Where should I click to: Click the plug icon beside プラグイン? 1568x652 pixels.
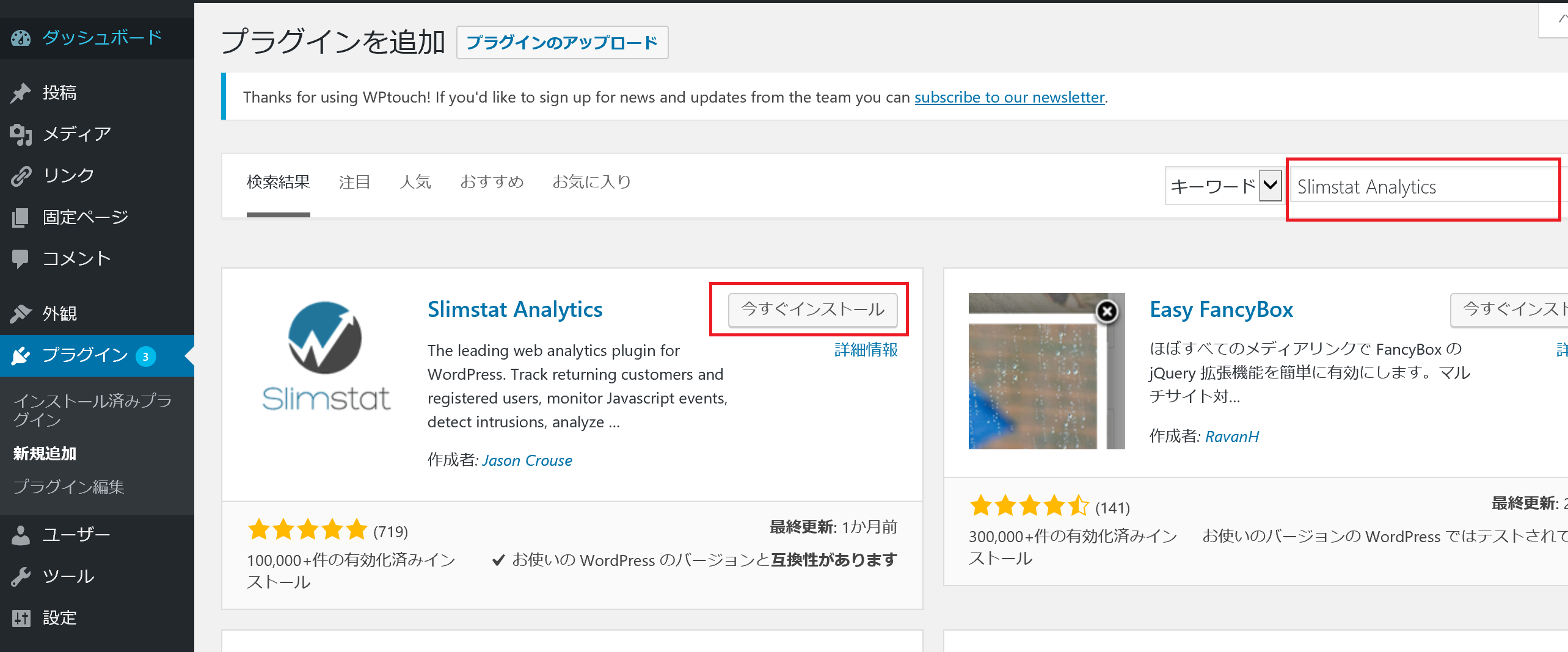(21, 355)
